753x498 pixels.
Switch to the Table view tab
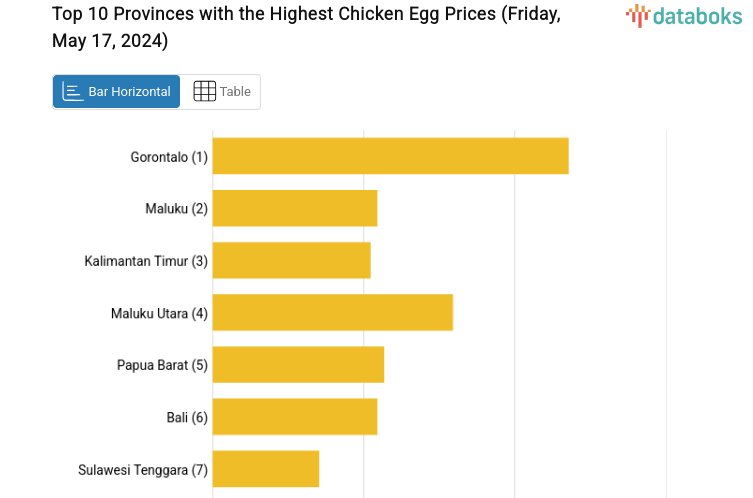tap(221, 92)
